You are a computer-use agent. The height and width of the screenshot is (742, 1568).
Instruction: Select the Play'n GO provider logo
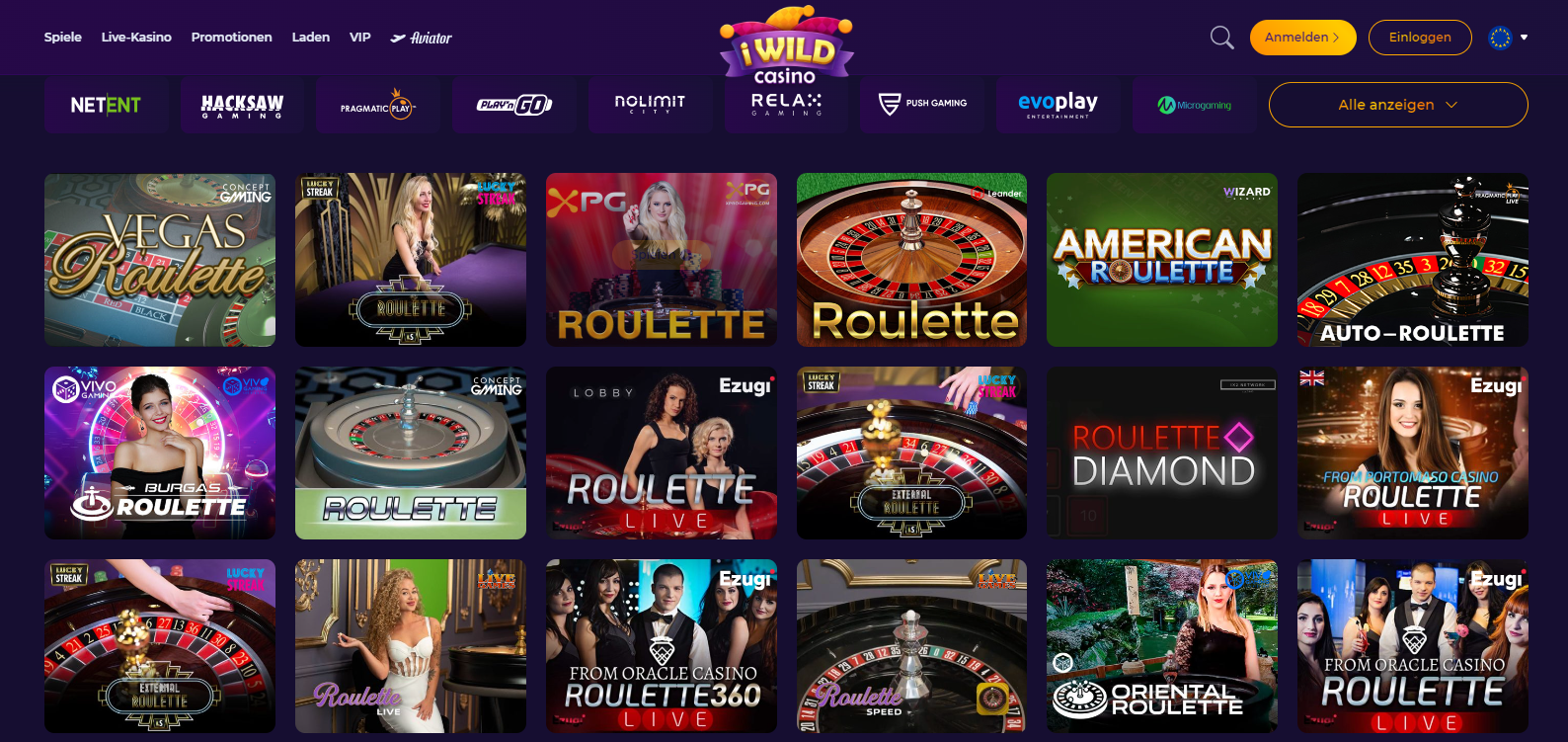pos(514,105)
